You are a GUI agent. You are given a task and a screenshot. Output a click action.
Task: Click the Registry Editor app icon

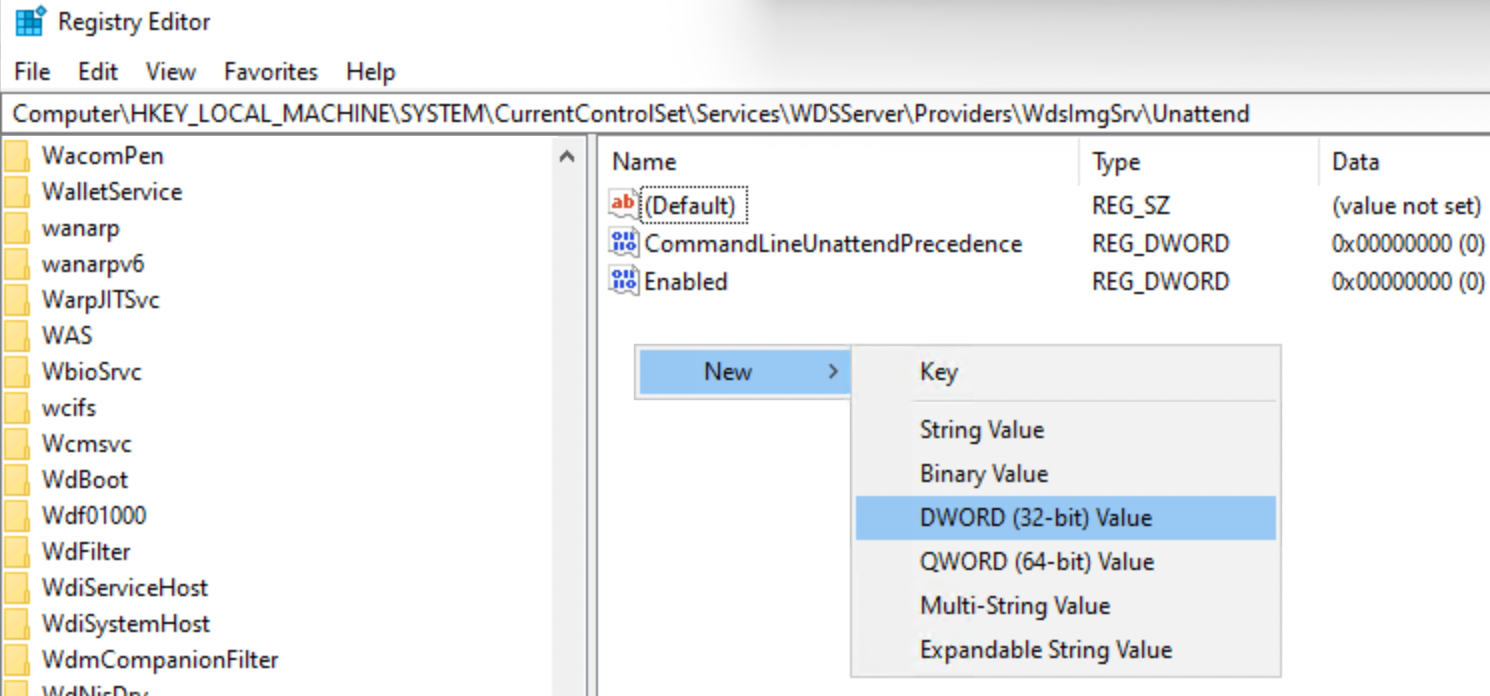[30, 22]
